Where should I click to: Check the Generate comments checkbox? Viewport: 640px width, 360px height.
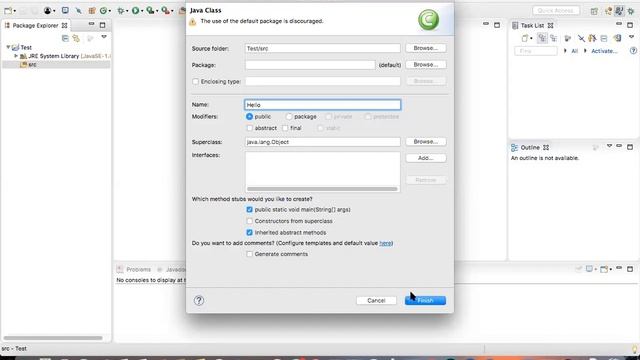tap(249, 254)
